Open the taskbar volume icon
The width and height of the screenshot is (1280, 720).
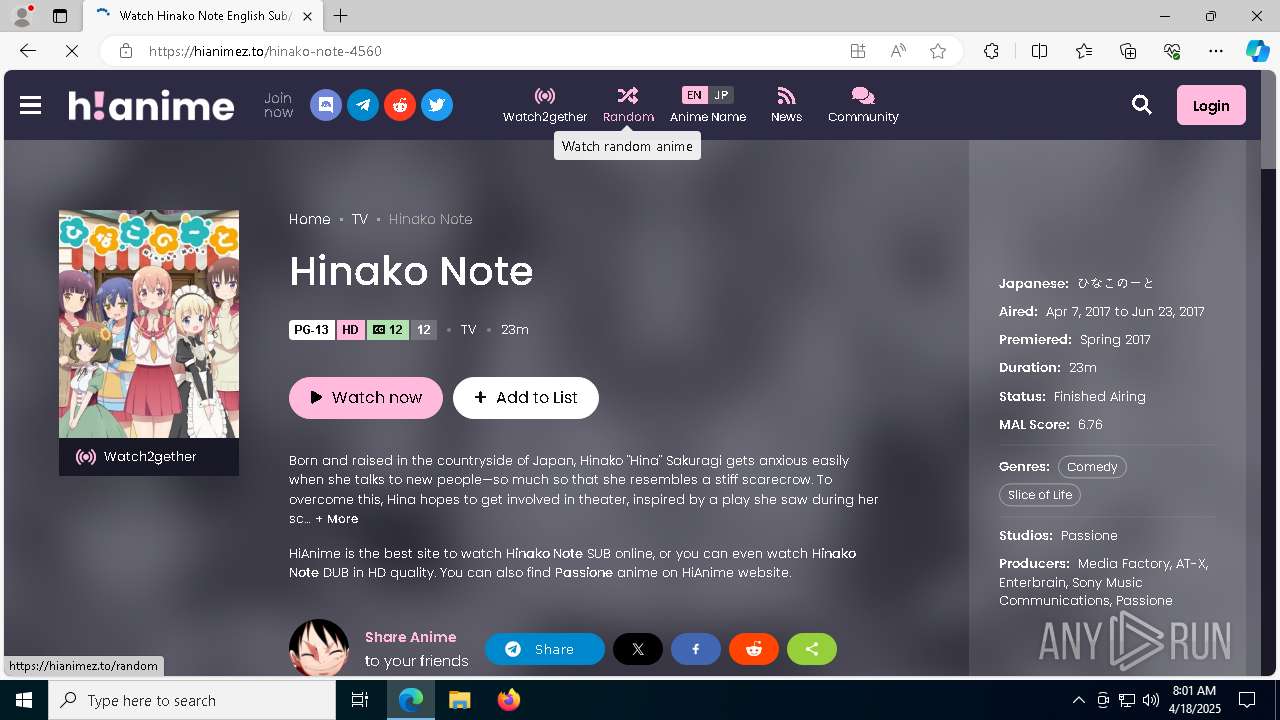(1150, 700)
